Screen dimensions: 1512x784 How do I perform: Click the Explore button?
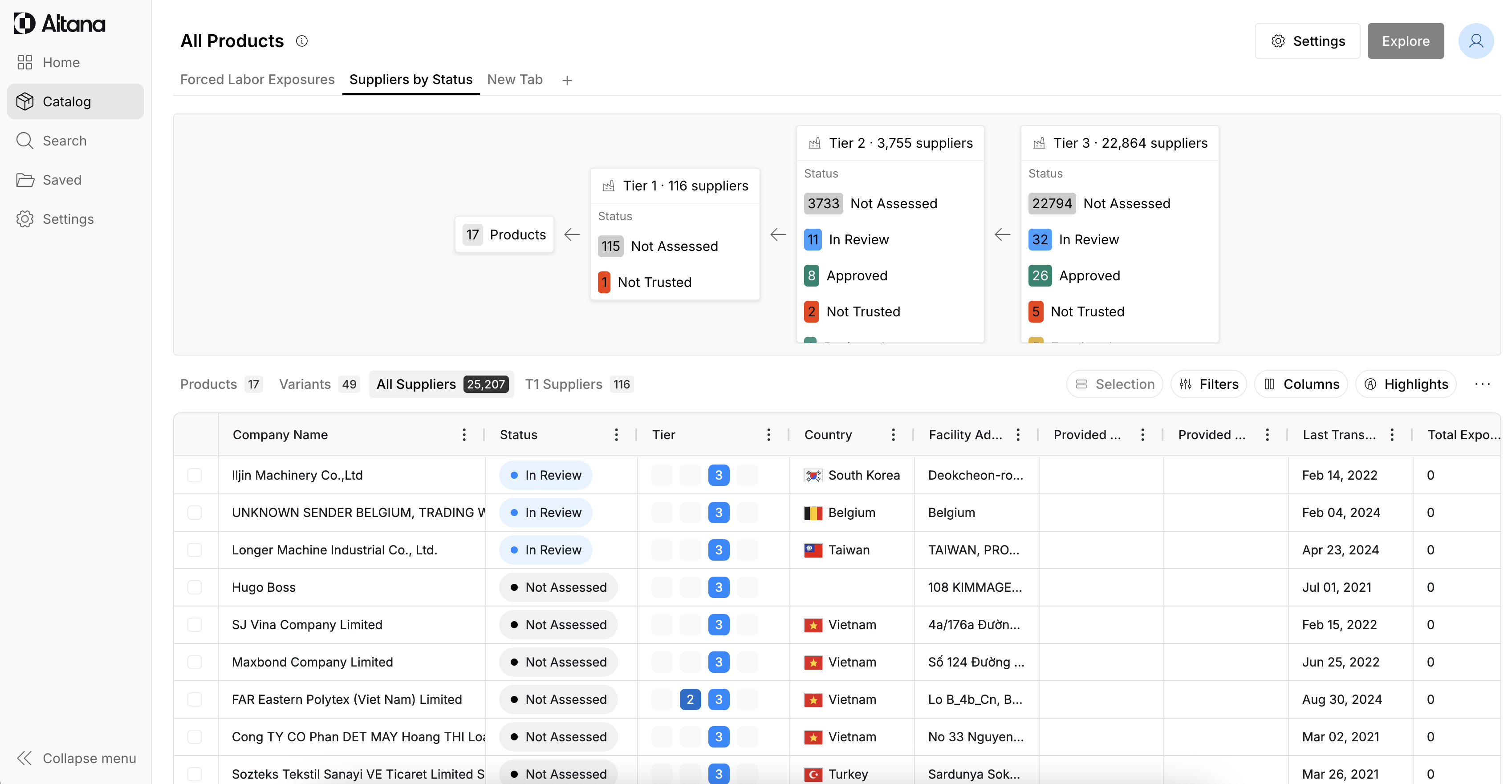(x=1405, y=41)
